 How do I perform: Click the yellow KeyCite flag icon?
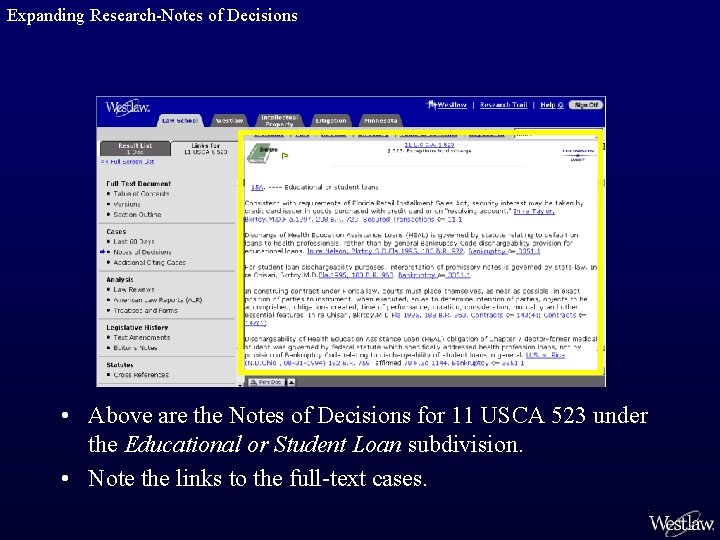(x=285, y=156)
